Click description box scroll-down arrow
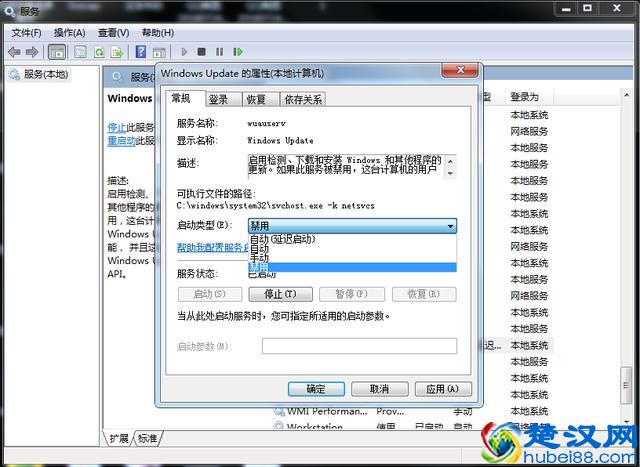This screenshot has height=467, width=640. 450,173
